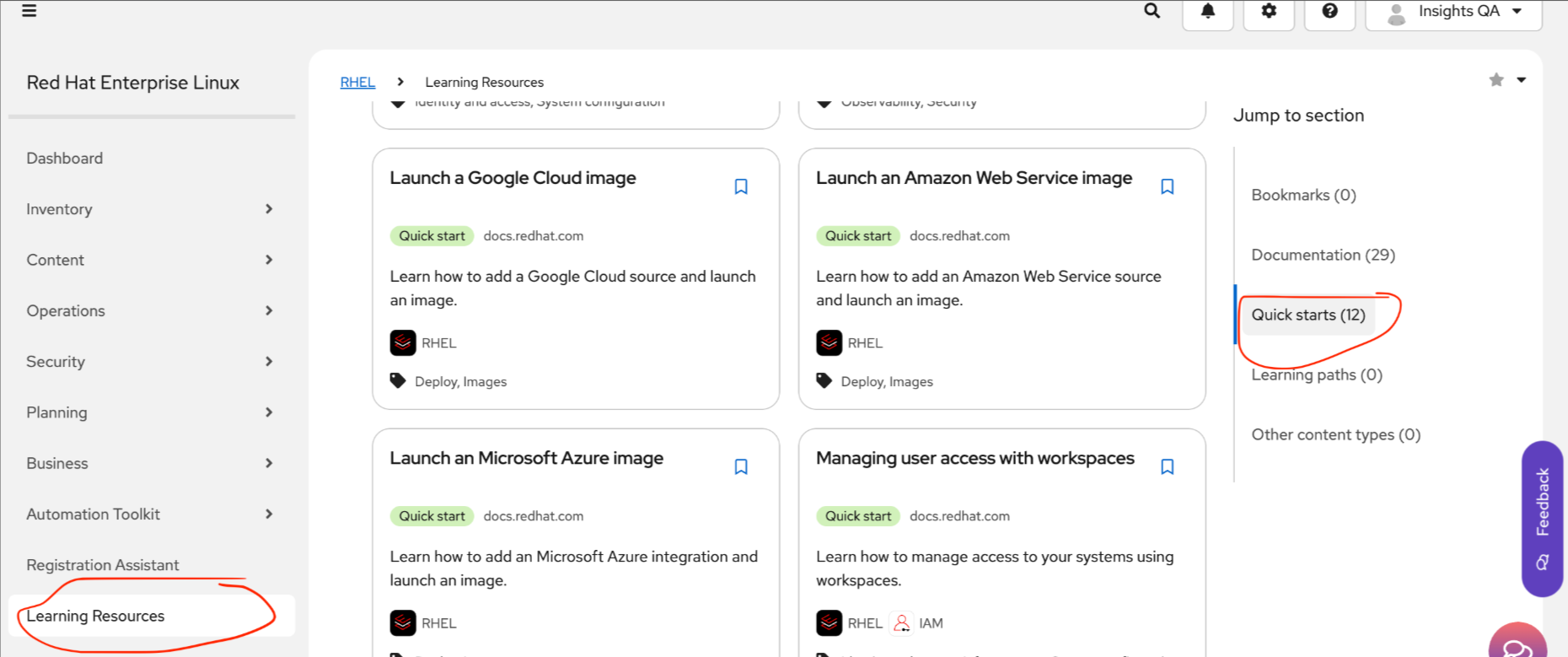Open the notifications bell

tap(1208, 11)
